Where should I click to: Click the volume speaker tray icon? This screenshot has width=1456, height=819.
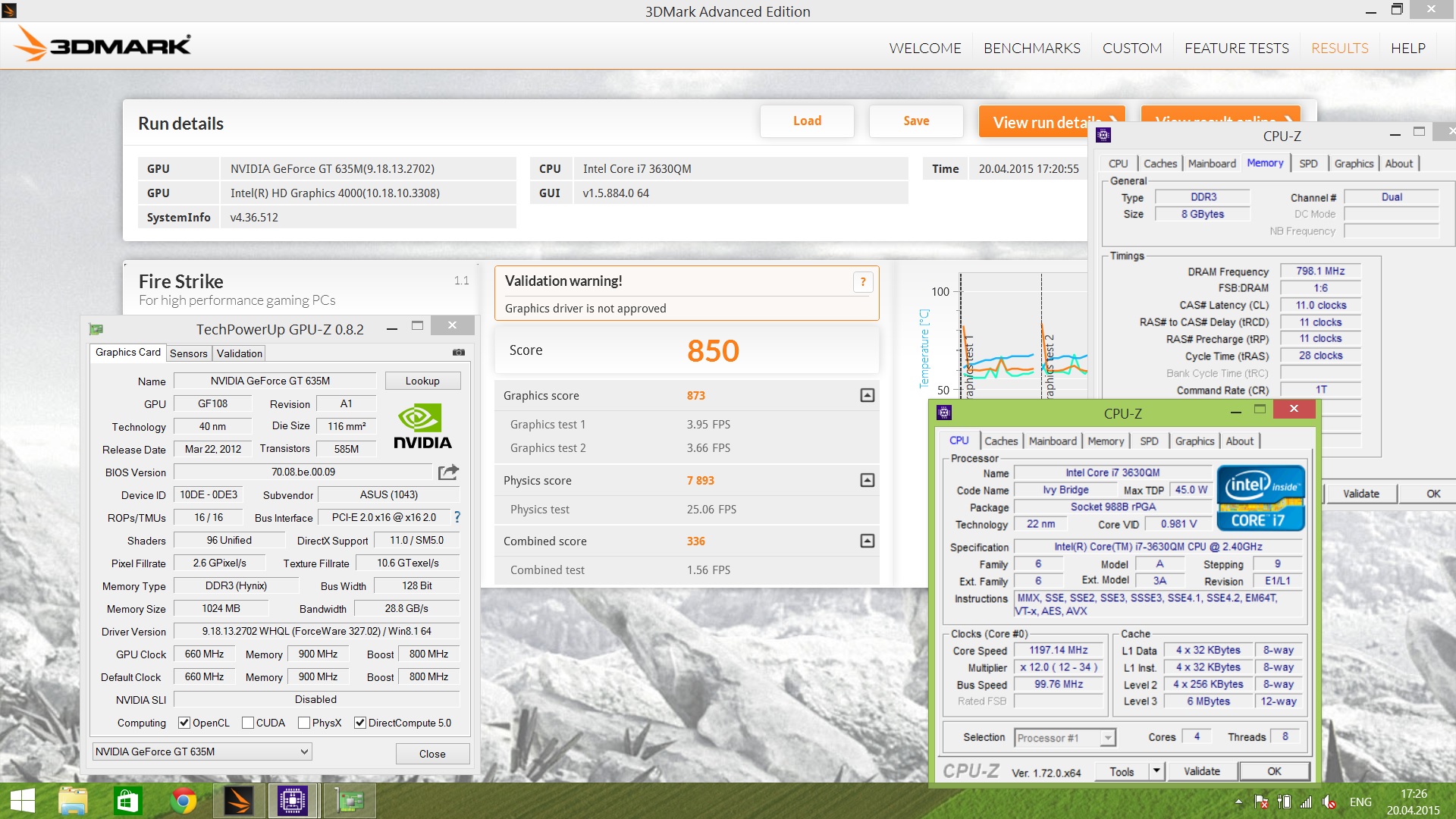pos(1329,802)
